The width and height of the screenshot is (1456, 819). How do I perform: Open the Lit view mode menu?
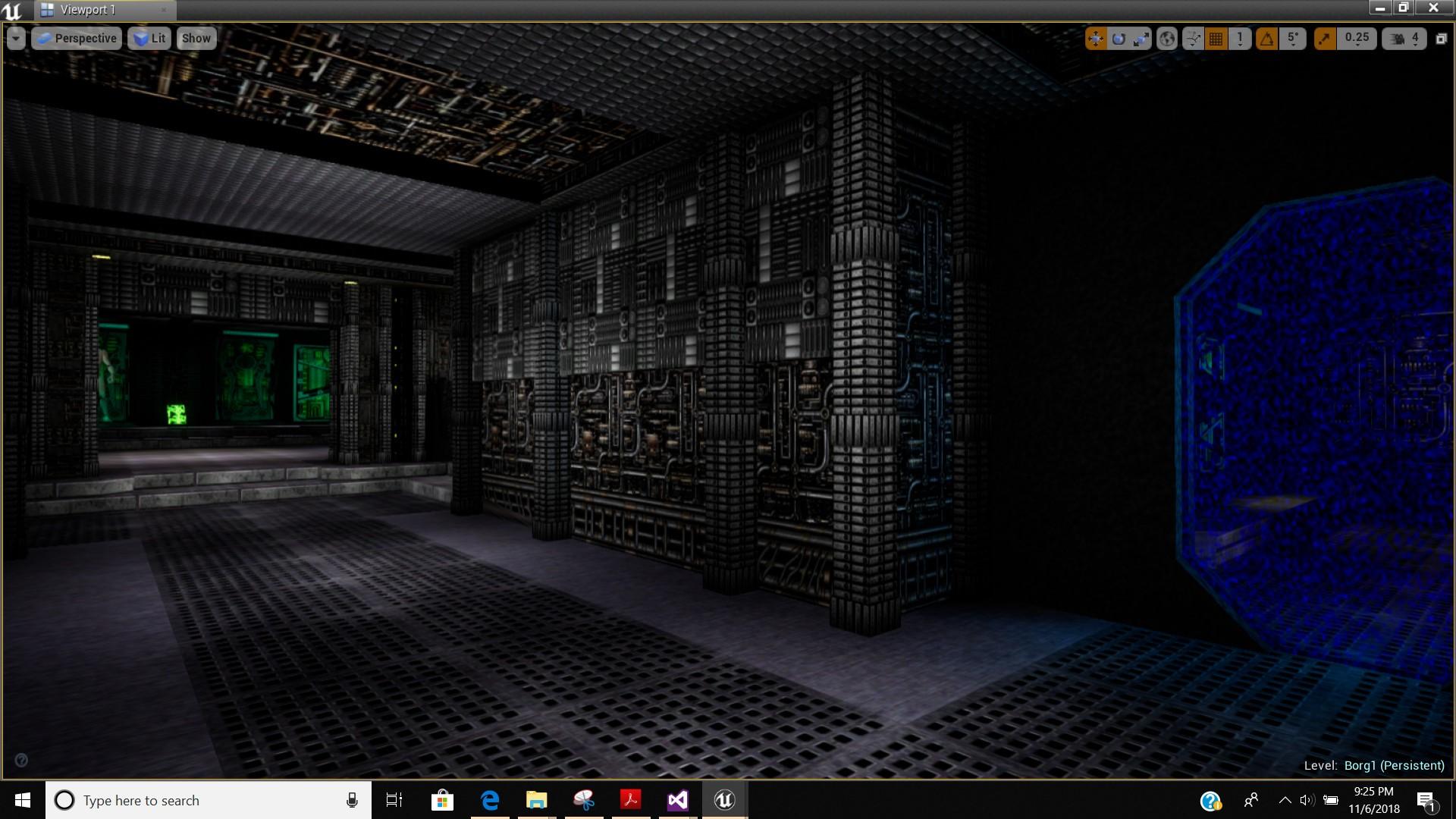(149, 39)
